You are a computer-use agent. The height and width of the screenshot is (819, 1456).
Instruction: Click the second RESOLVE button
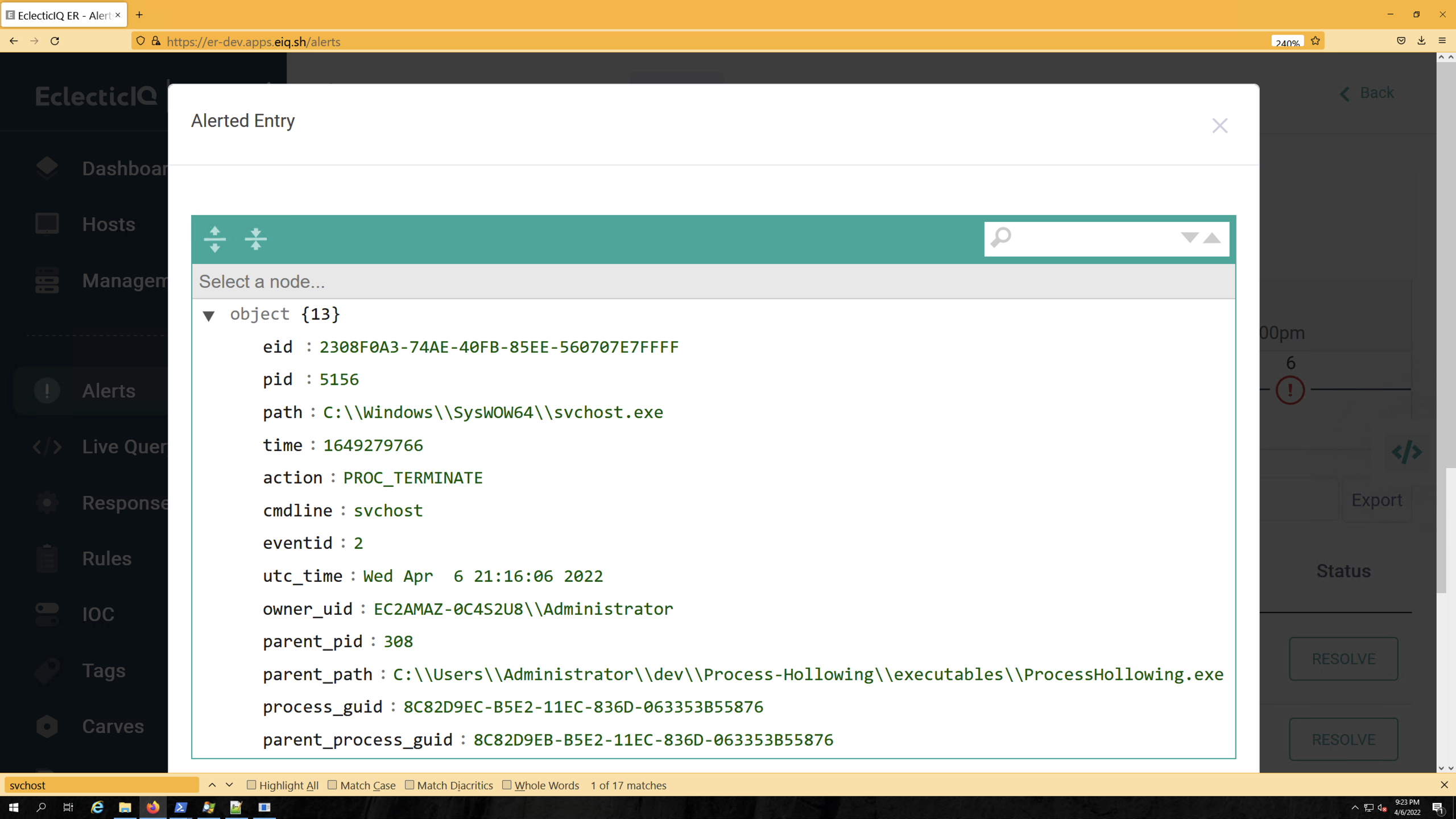(x=1343, y=739)
